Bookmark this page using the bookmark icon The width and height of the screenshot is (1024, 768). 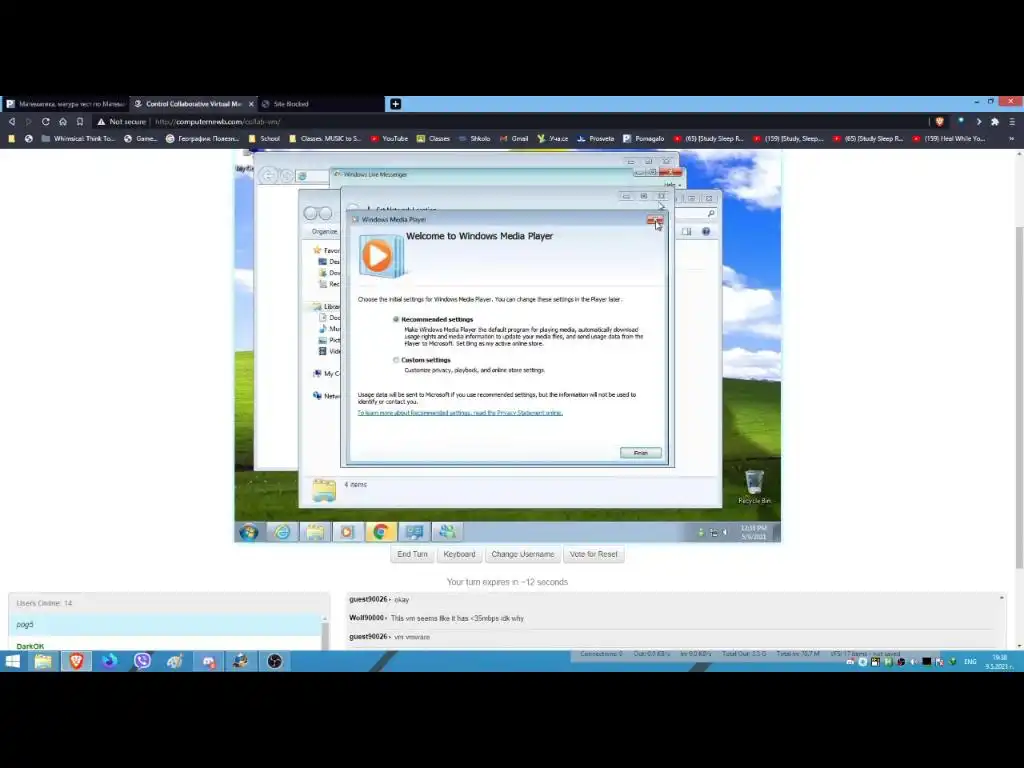click(80, 121)
